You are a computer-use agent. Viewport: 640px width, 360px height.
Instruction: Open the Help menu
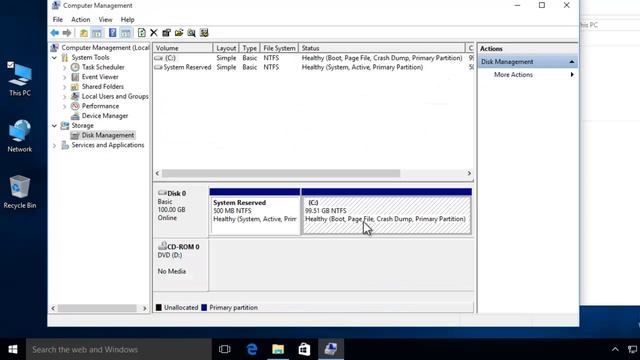click(x=127, y=20)
